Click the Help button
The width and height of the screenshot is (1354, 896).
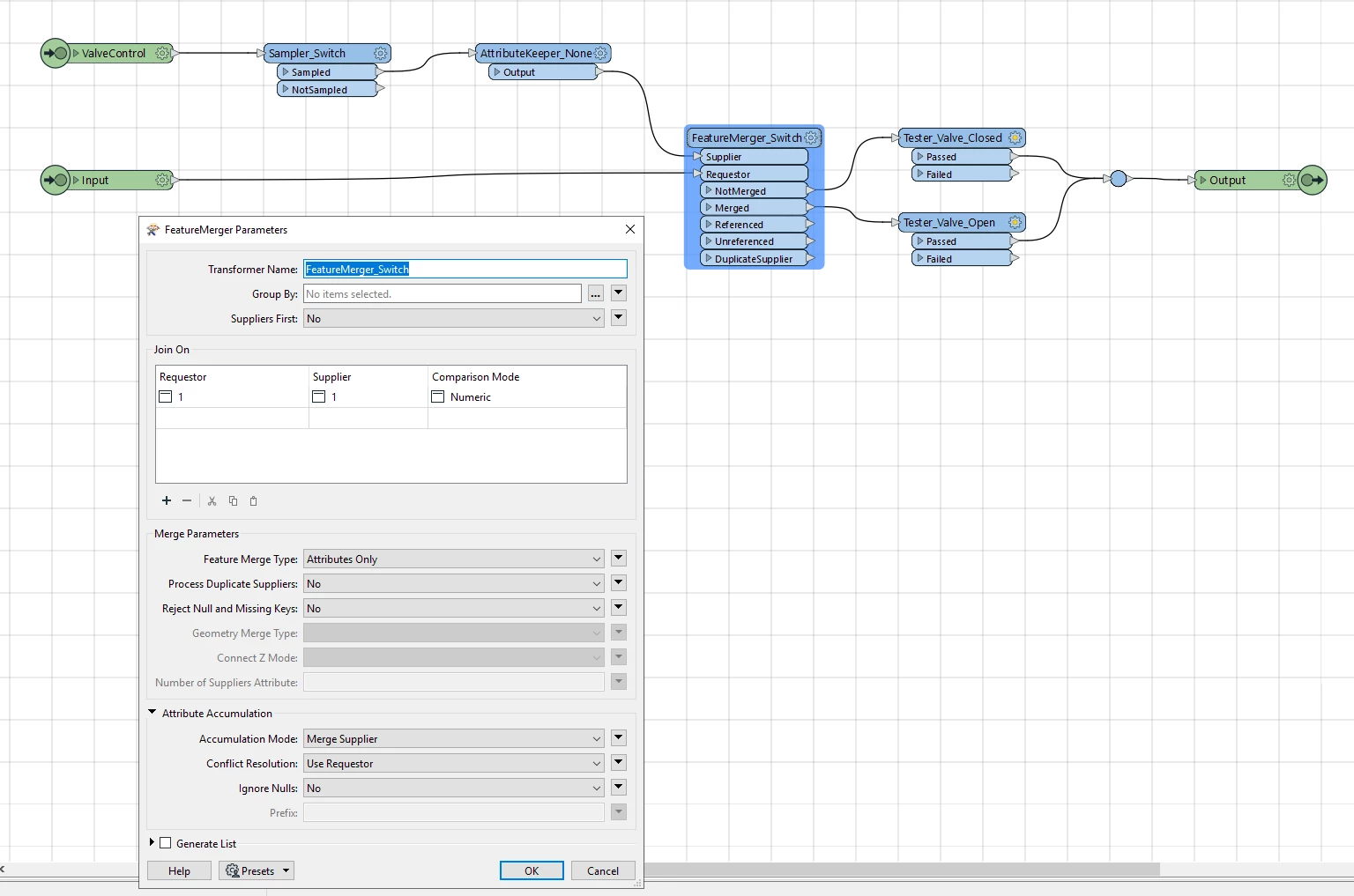[179, 870]
